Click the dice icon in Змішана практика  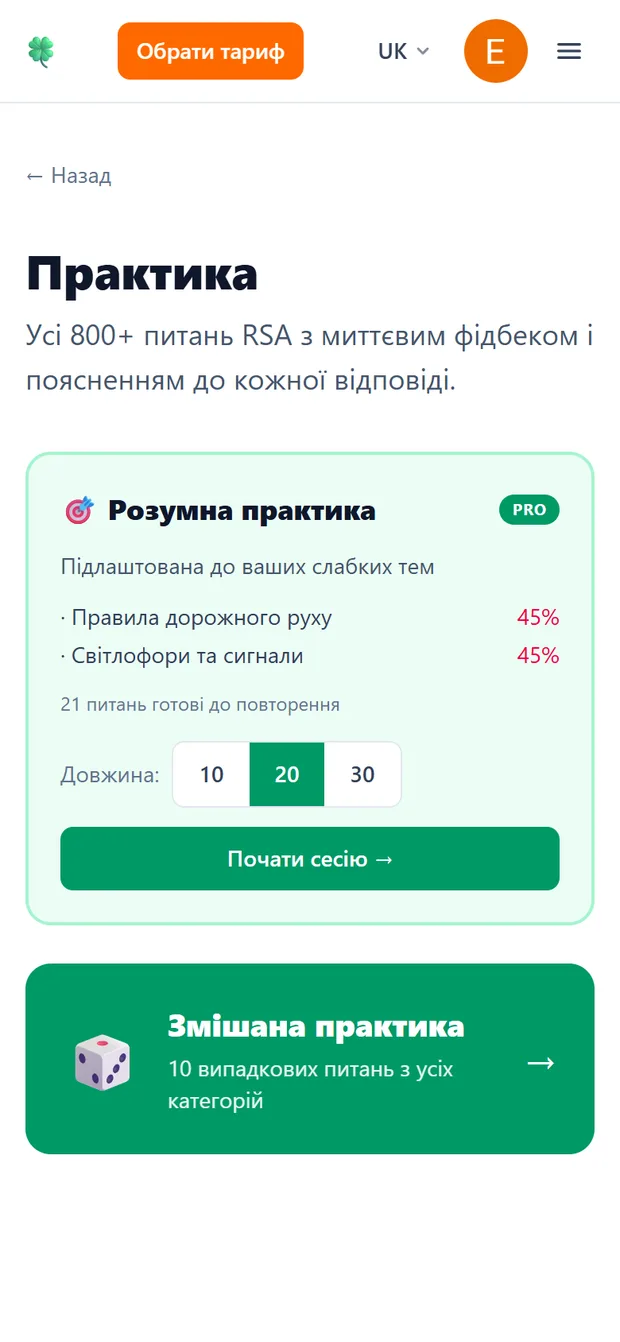point(102,1061)
